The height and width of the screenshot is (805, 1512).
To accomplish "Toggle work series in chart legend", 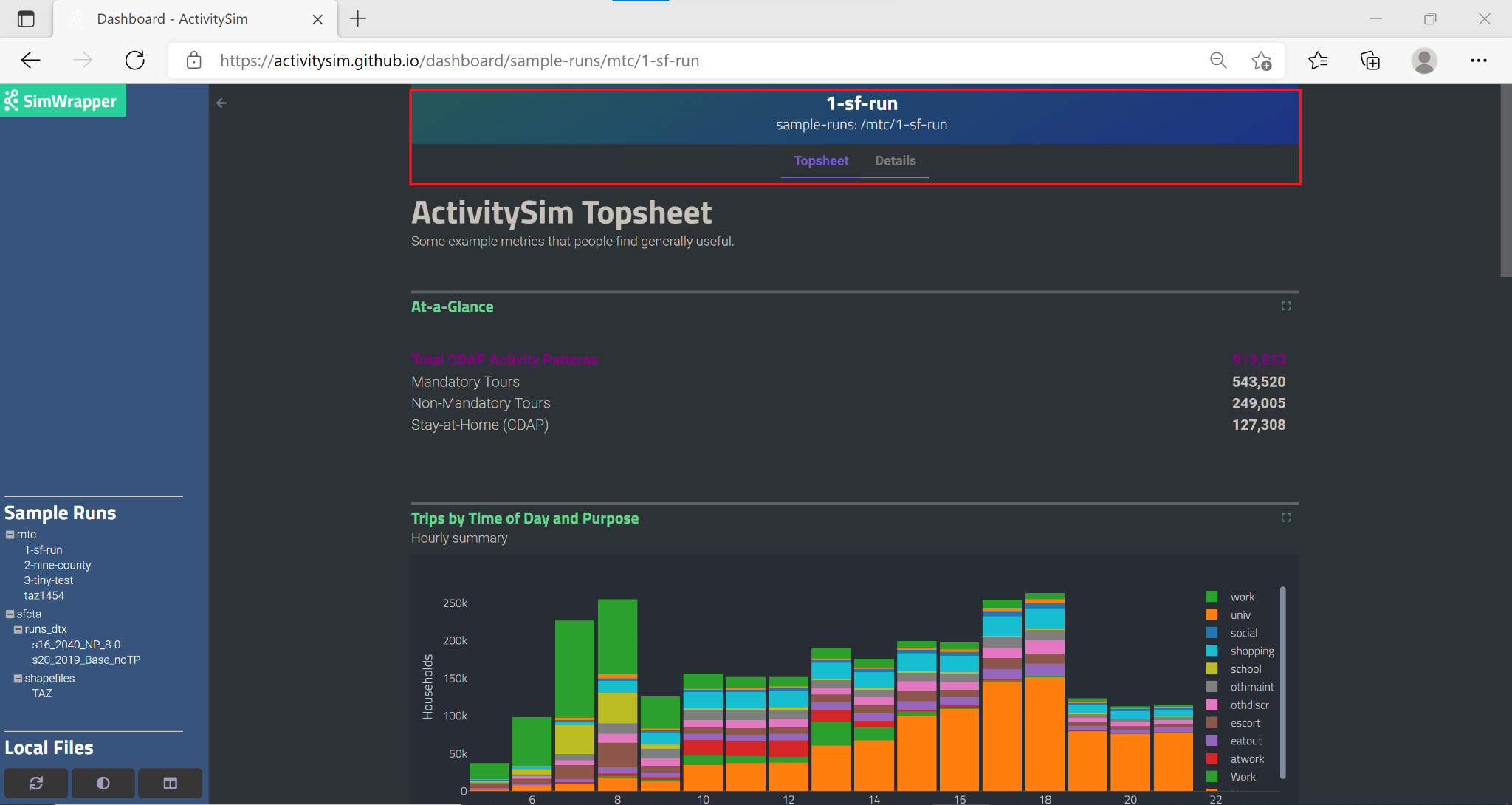I will pos(1242,597).
